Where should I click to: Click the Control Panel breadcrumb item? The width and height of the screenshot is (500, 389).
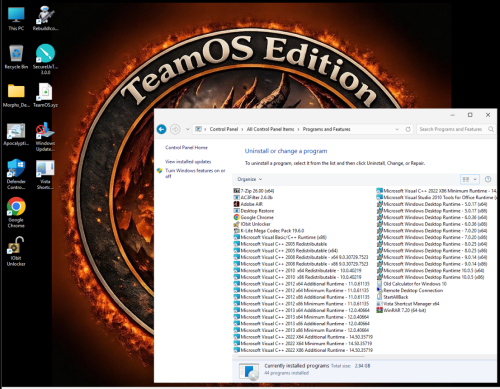coord(224,129)
